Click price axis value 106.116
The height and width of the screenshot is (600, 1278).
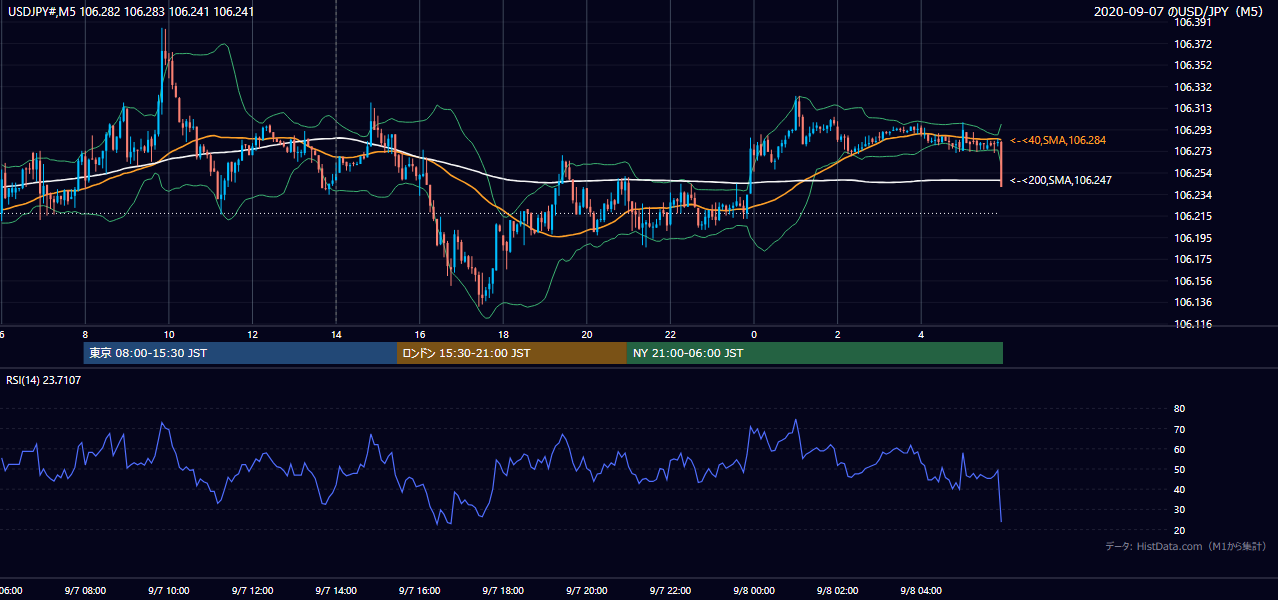click(1193, 324)
